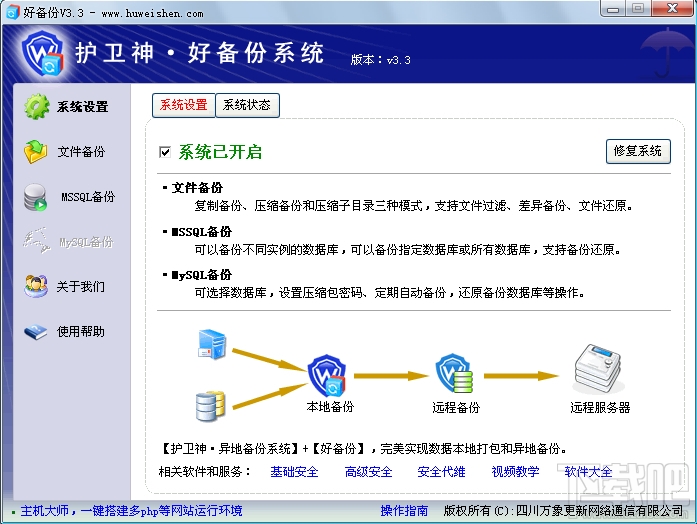
Task: Click the 版权所有 copyright text
Action: (x=563, y=511)
